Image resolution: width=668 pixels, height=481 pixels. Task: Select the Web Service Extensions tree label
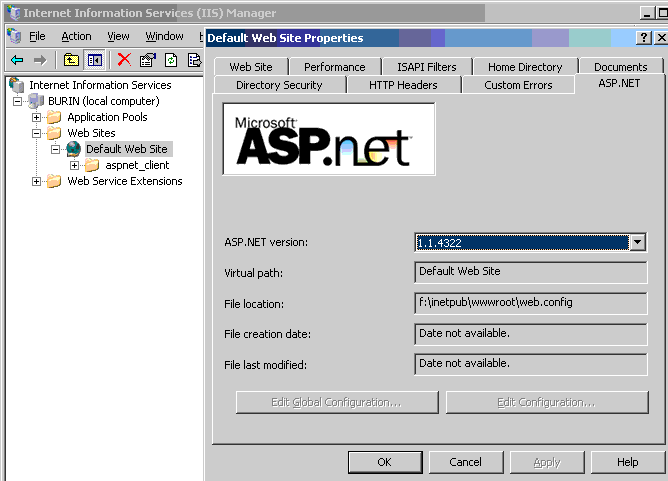[125, 181]
